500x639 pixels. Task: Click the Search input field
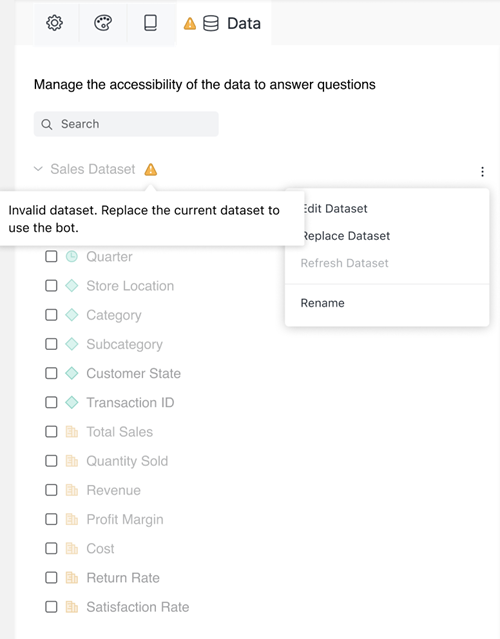(126, 124)
